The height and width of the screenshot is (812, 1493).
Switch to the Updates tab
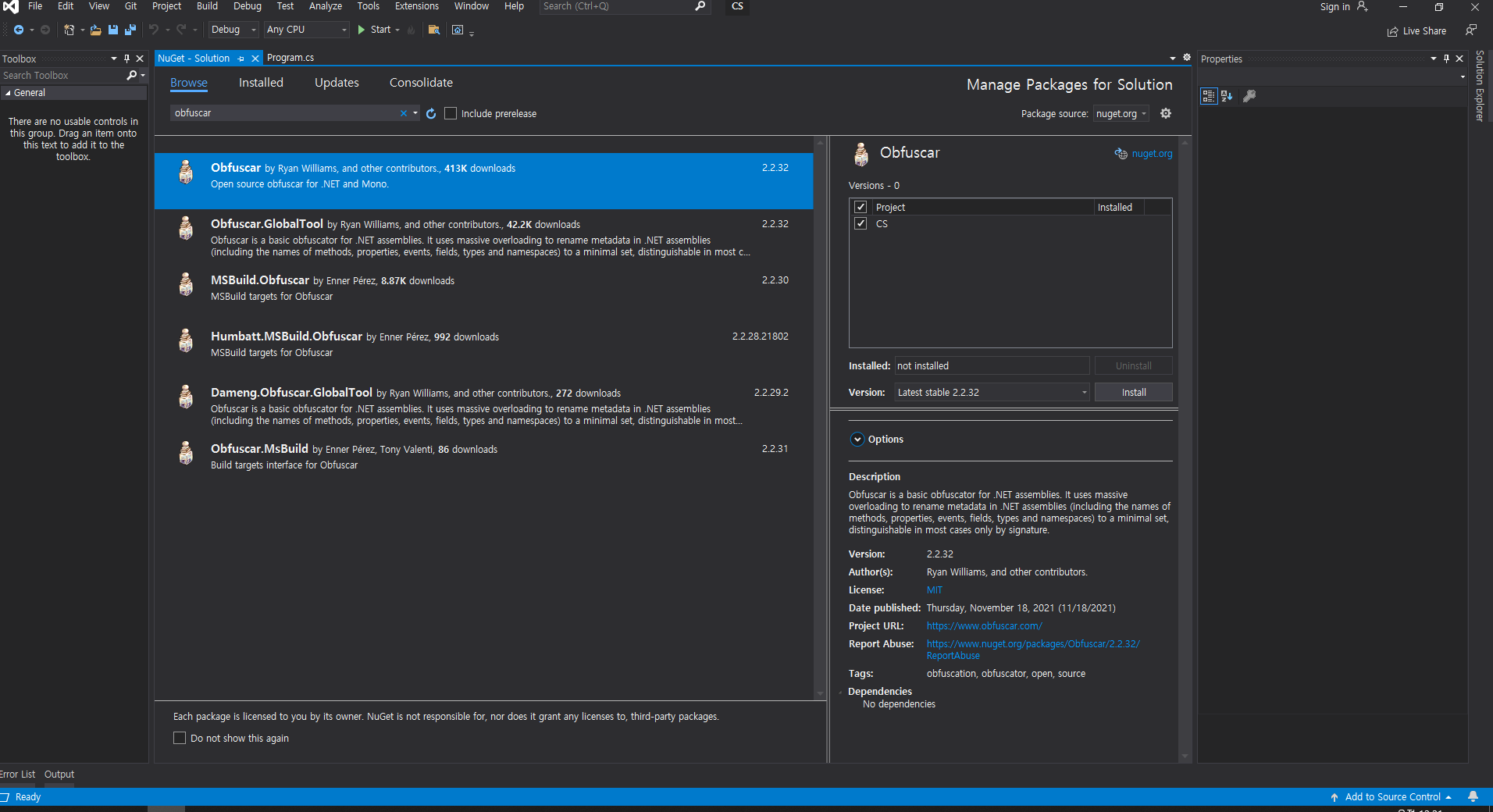(x=337, y=83)
